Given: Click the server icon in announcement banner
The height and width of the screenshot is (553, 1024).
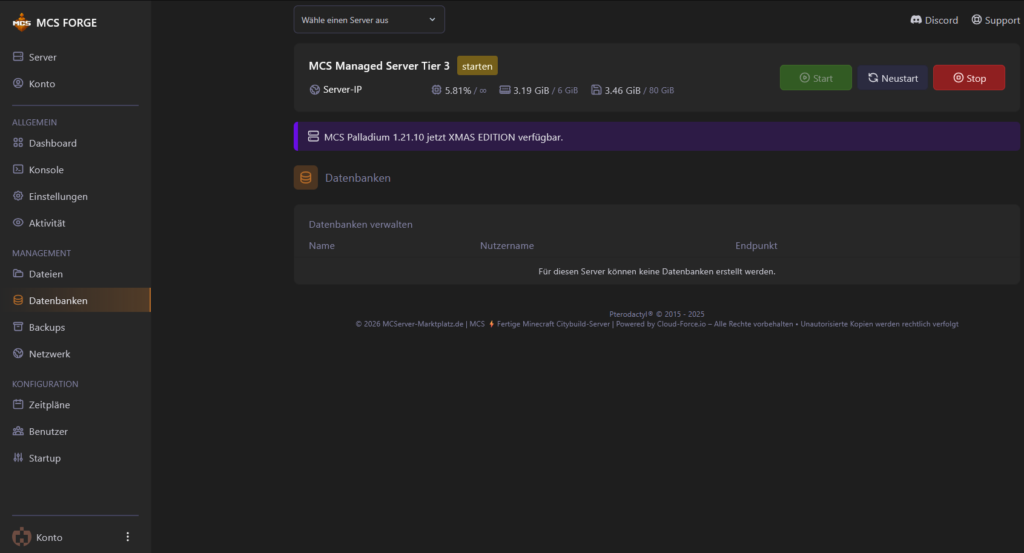Looking at the screenshot, I should [x=313, y=136].
